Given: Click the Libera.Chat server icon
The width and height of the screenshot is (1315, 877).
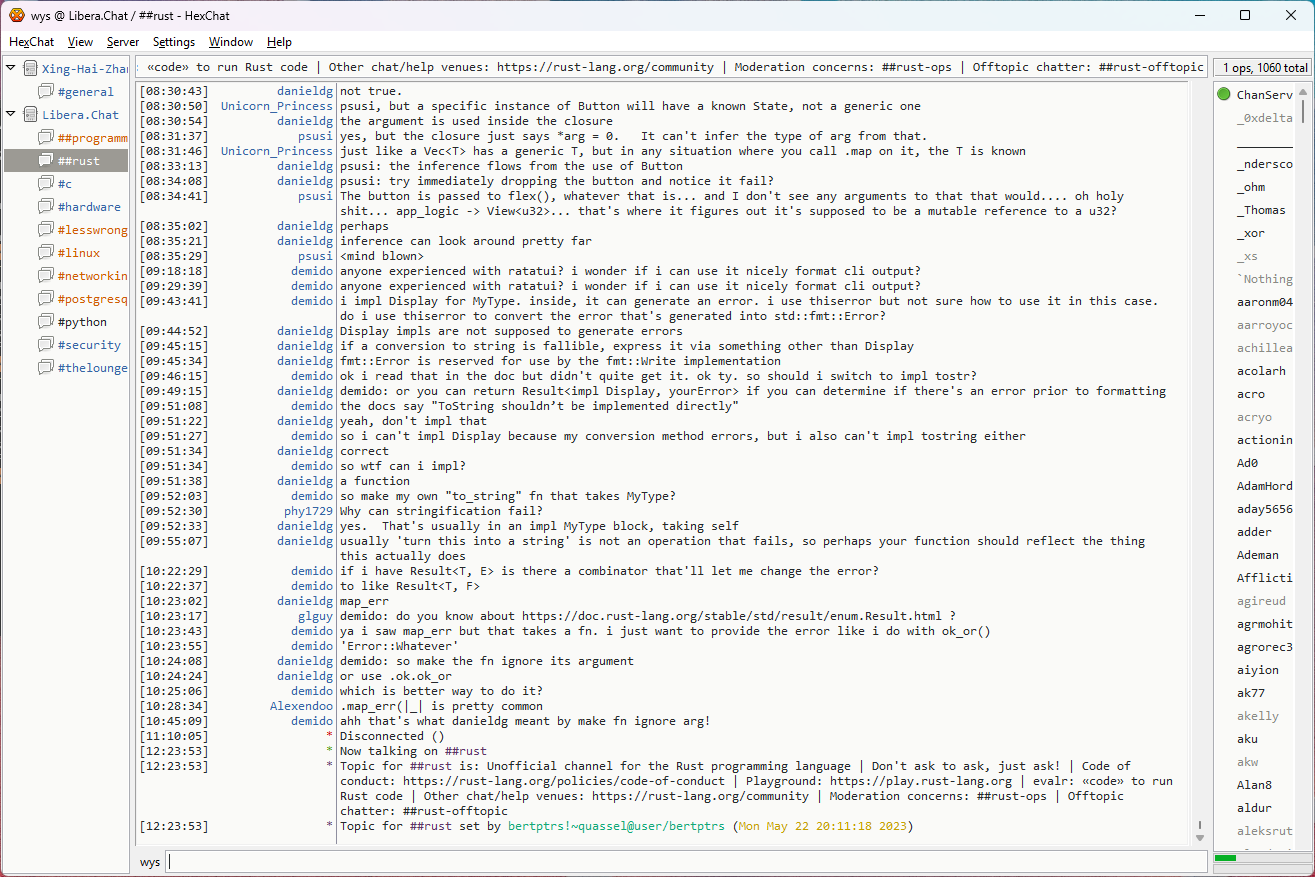Looking at the screenshot, I should pos(30,115).
